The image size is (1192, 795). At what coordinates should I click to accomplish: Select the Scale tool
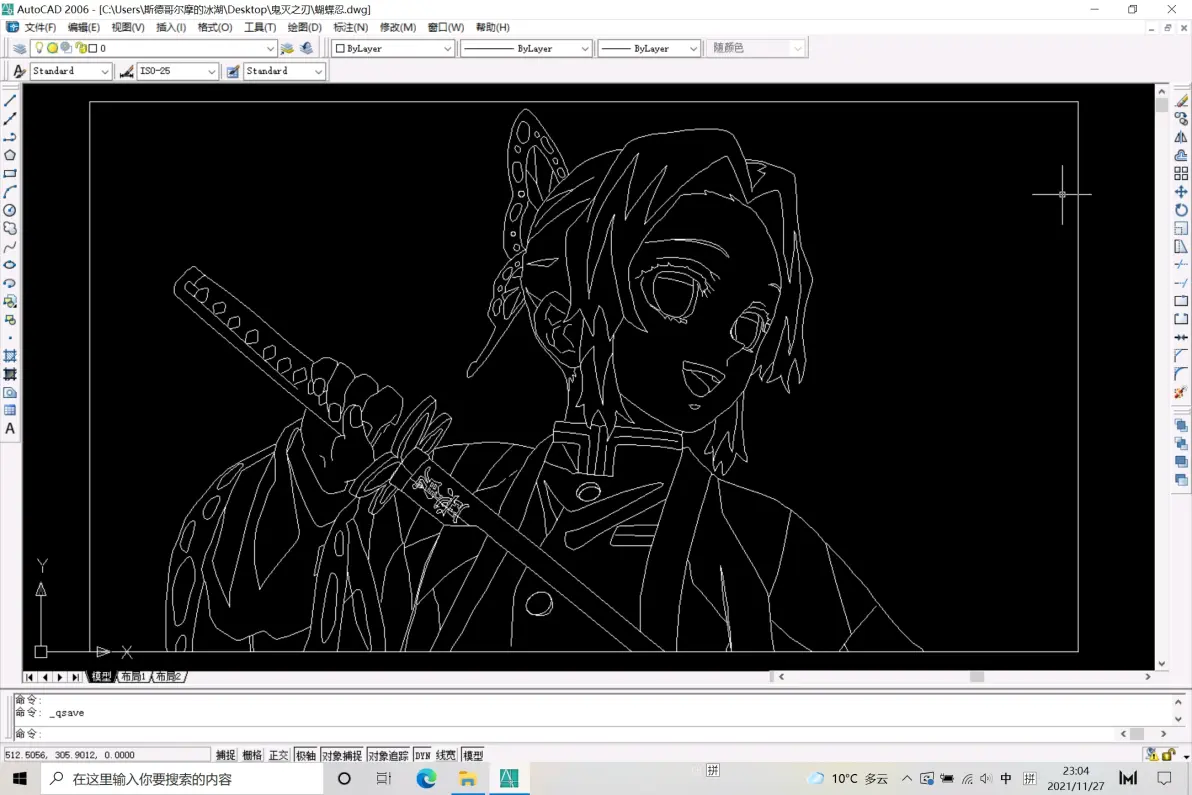1181,228
